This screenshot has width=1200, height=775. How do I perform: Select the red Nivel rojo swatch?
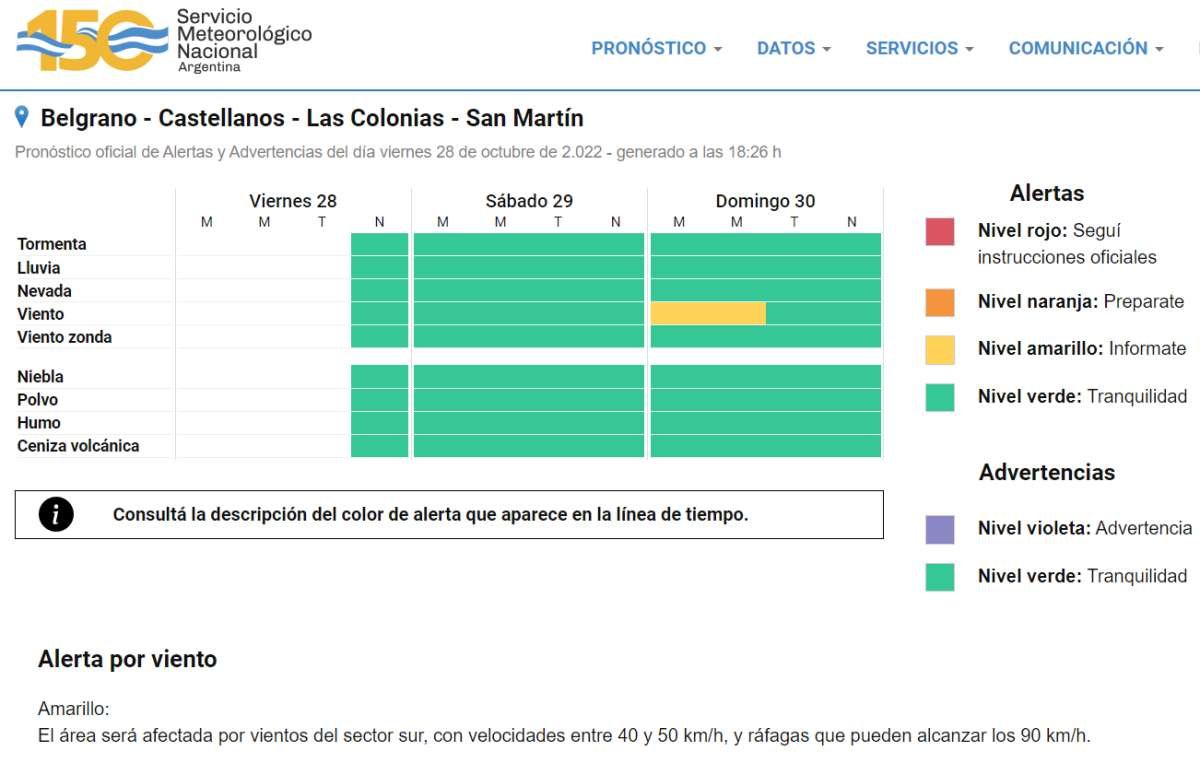(x=940, y=232)
